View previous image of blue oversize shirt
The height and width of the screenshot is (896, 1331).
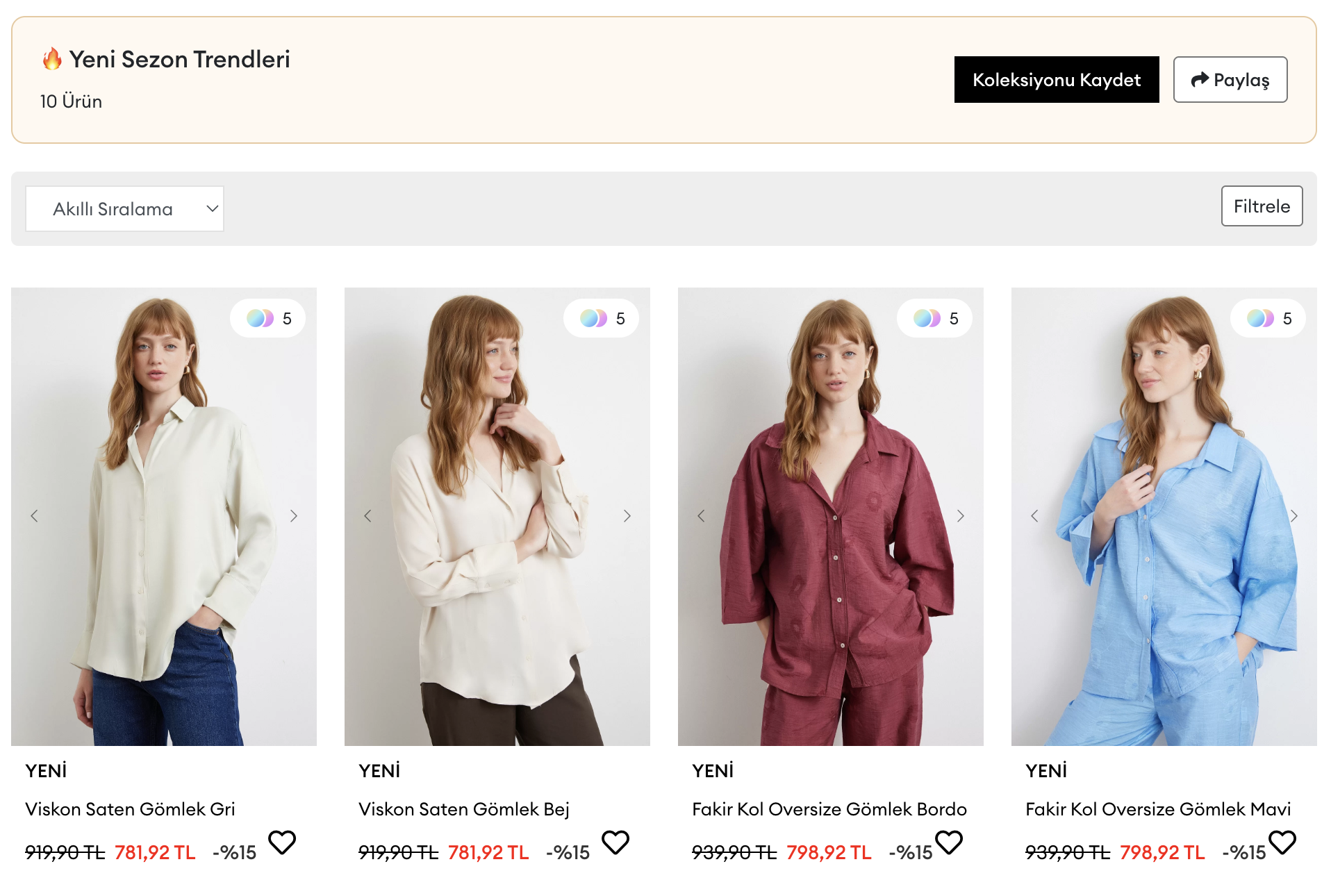[1034, 516]
